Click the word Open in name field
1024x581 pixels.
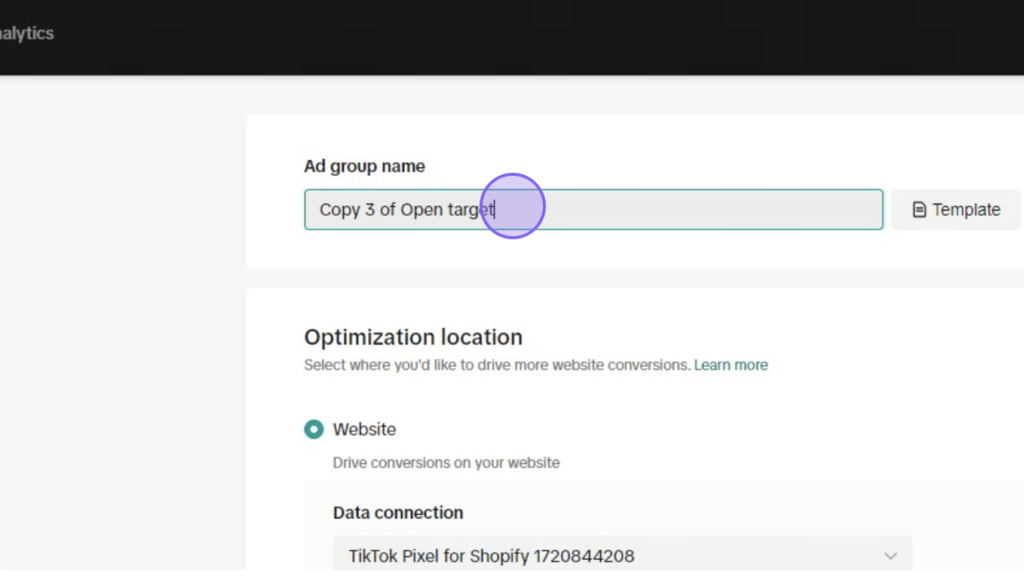click(421, 210)
